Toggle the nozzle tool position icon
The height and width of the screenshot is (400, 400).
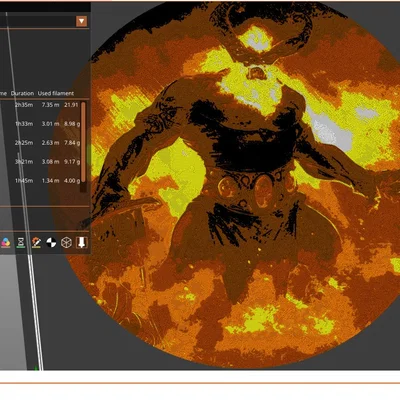tap(81, 242)
